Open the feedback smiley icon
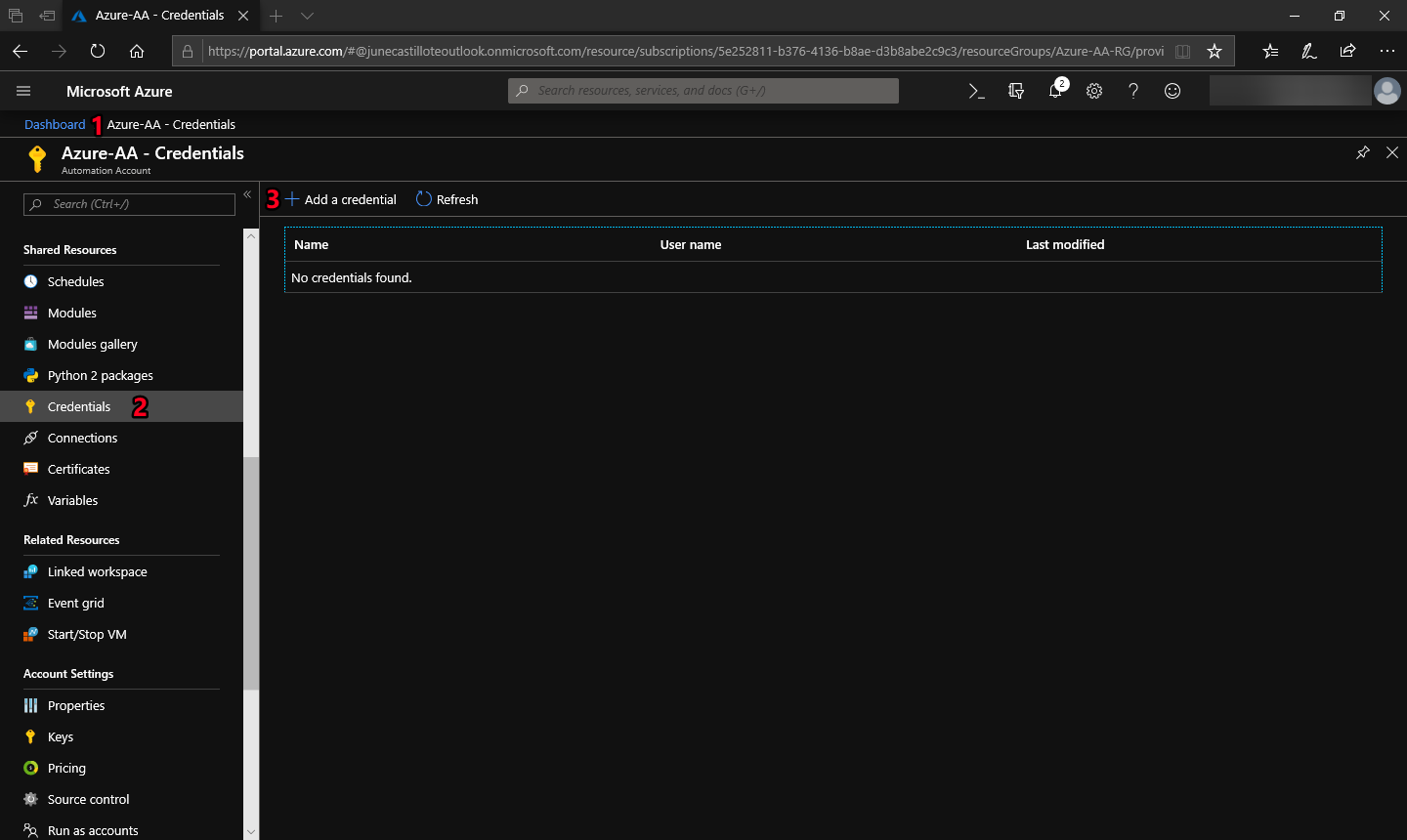Screen dimensions: 1407x840 click(x=1172, y=91)
